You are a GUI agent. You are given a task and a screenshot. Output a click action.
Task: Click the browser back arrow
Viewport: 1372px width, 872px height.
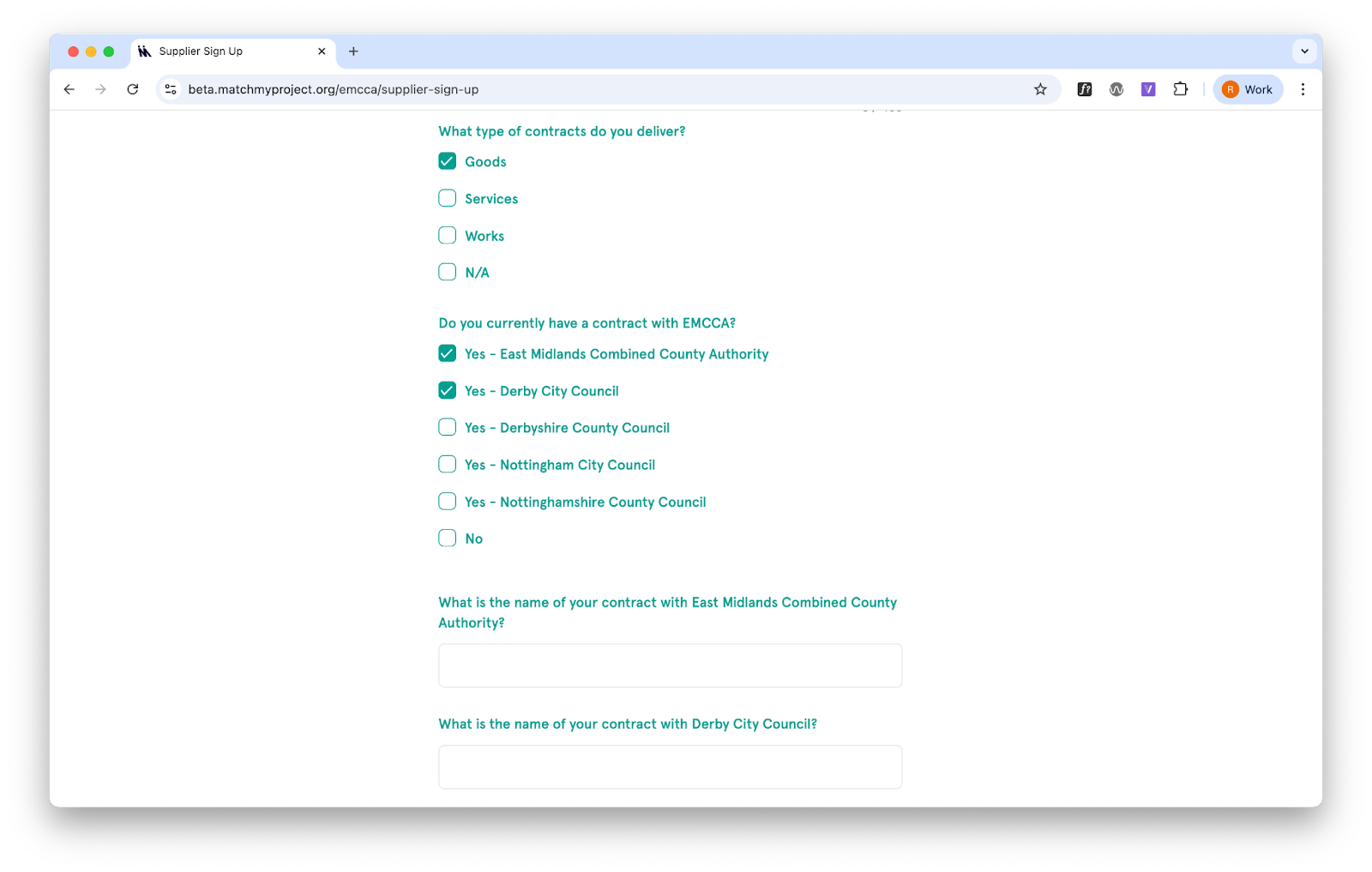tap(69, 89)
